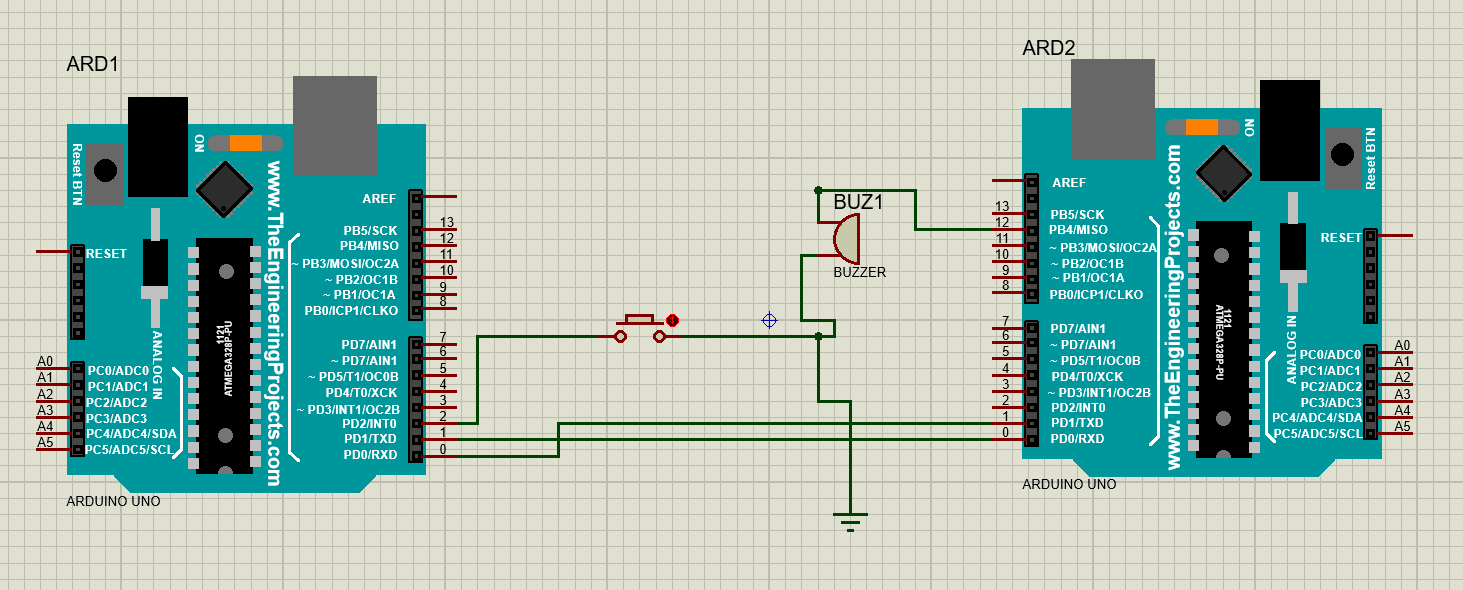Click the ARDUINO UNO label under ARD1
This screenshot has height=590, width=1463.
(112, 501)
